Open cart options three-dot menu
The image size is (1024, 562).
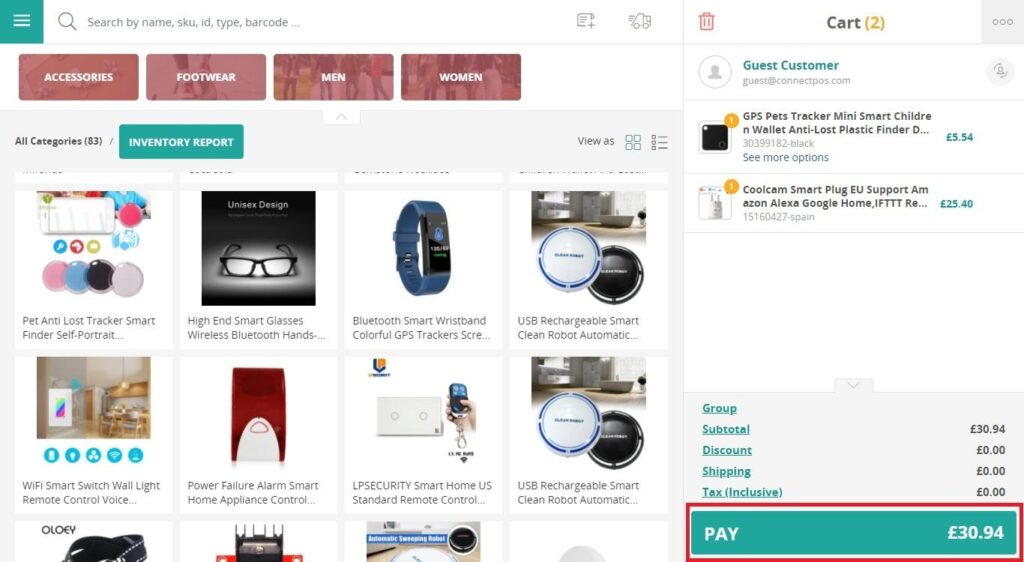(1002, 22)
